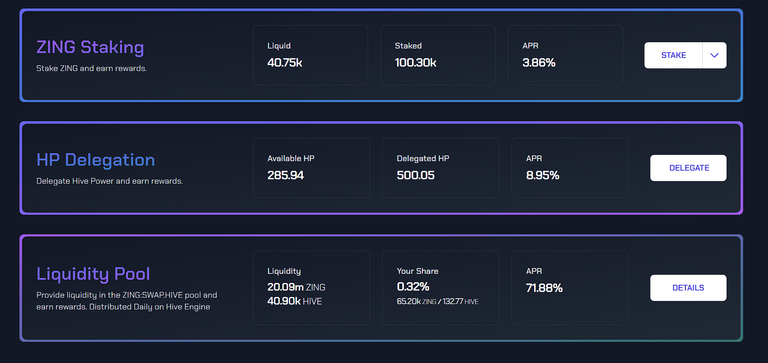768x363 pixels.
Task: Click the Staked 100.30k value
Action: 415,63
